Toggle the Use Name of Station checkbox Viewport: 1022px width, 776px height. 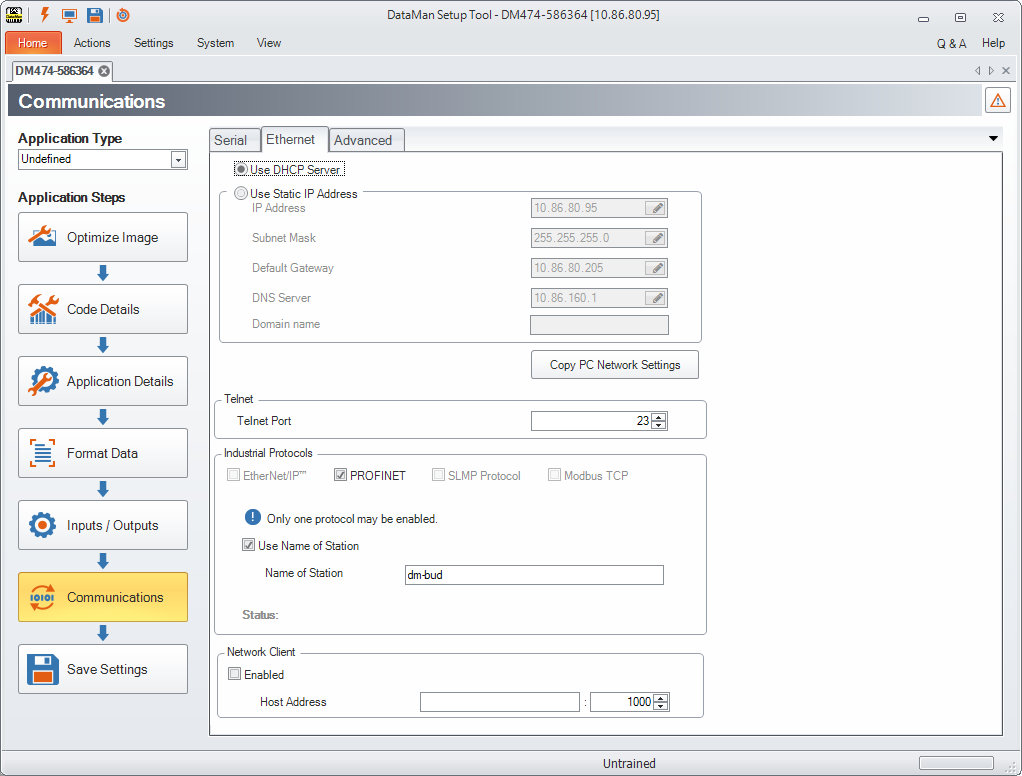pos(249,546)
